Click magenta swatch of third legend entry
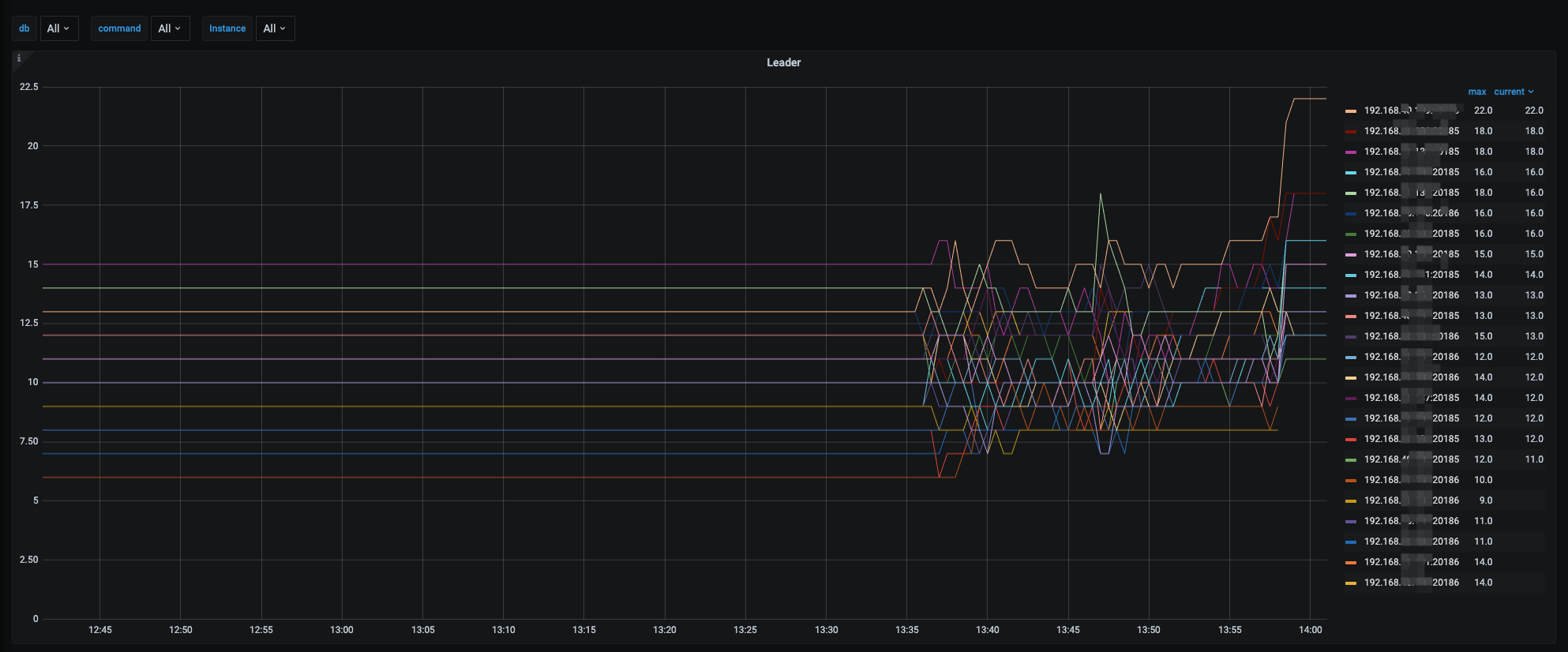1568x652 pixels. 1351,152
